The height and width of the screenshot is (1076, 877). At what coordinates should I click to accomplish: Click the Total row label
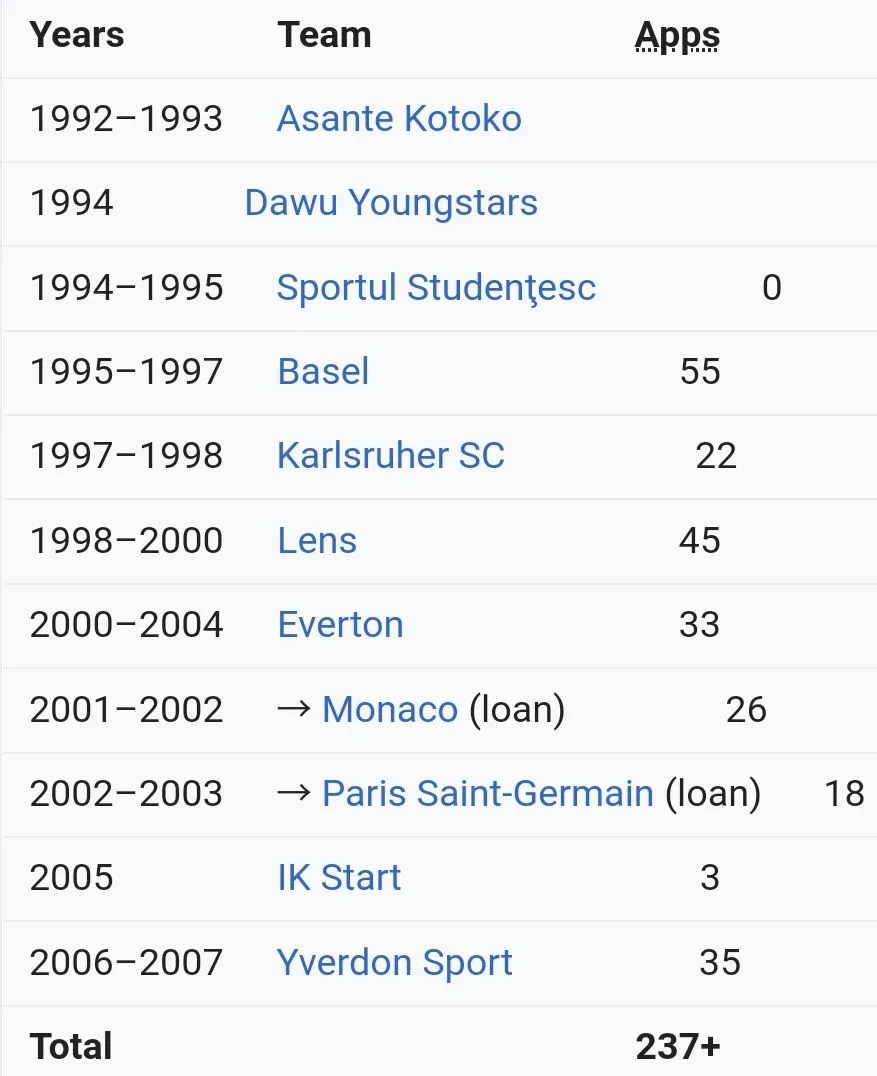coord(71,1046)
